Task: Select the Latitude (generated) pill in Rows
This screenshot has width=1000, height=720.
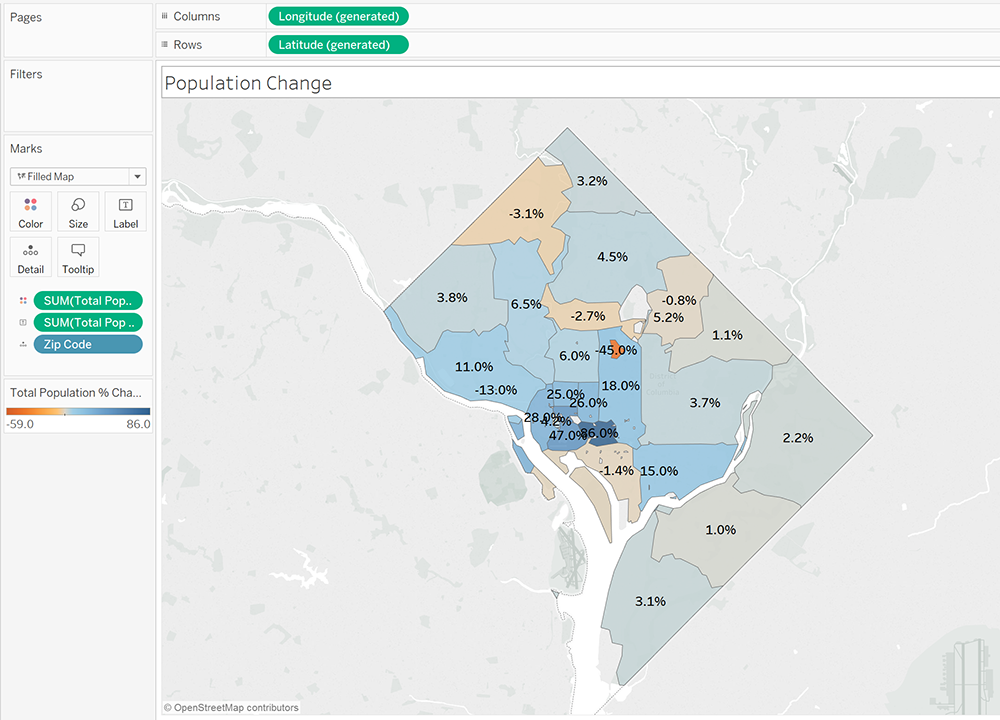Action: pos(338,45)
